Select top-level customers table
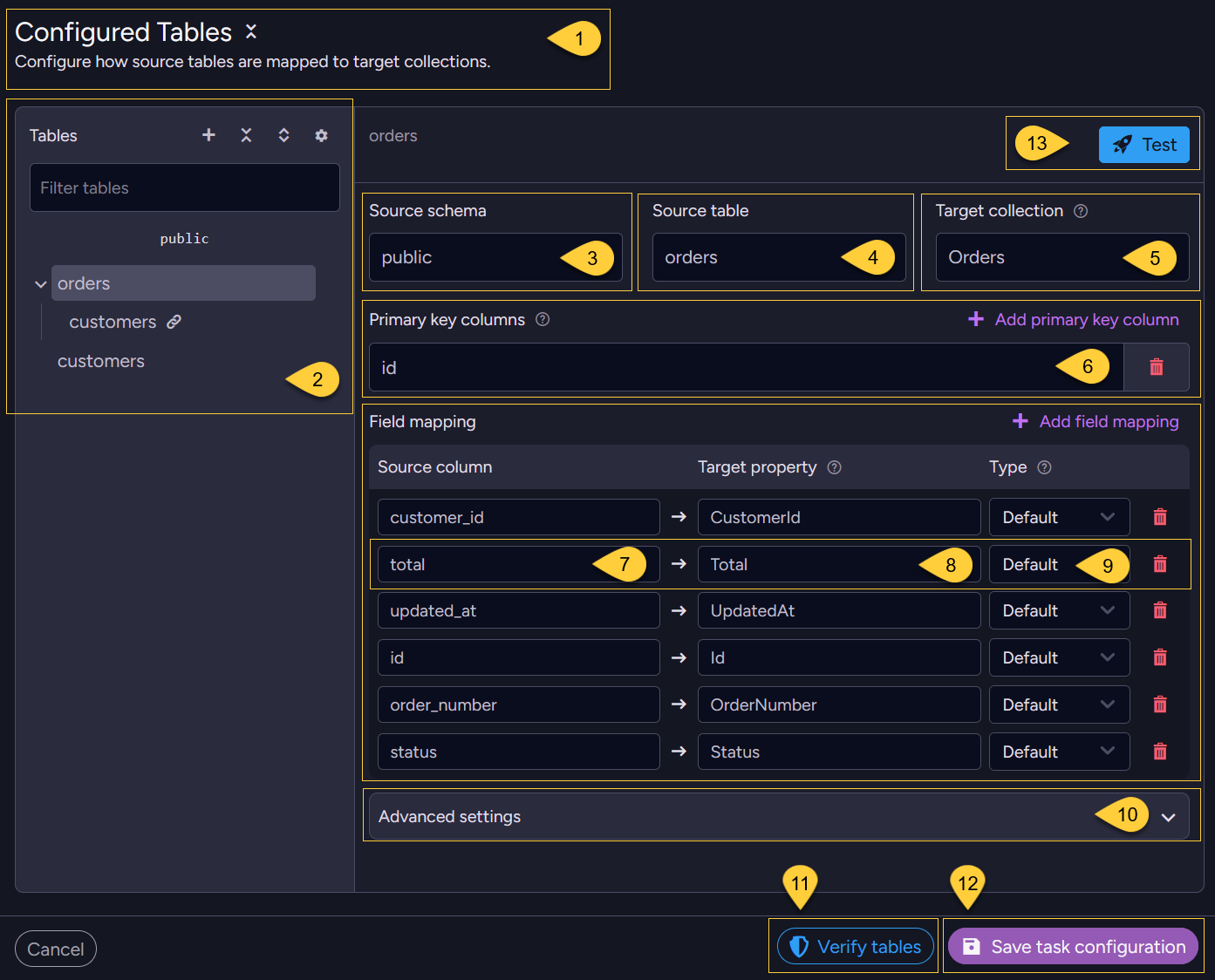This screenshot has height=980, width=1215. (x=101, y=361)
